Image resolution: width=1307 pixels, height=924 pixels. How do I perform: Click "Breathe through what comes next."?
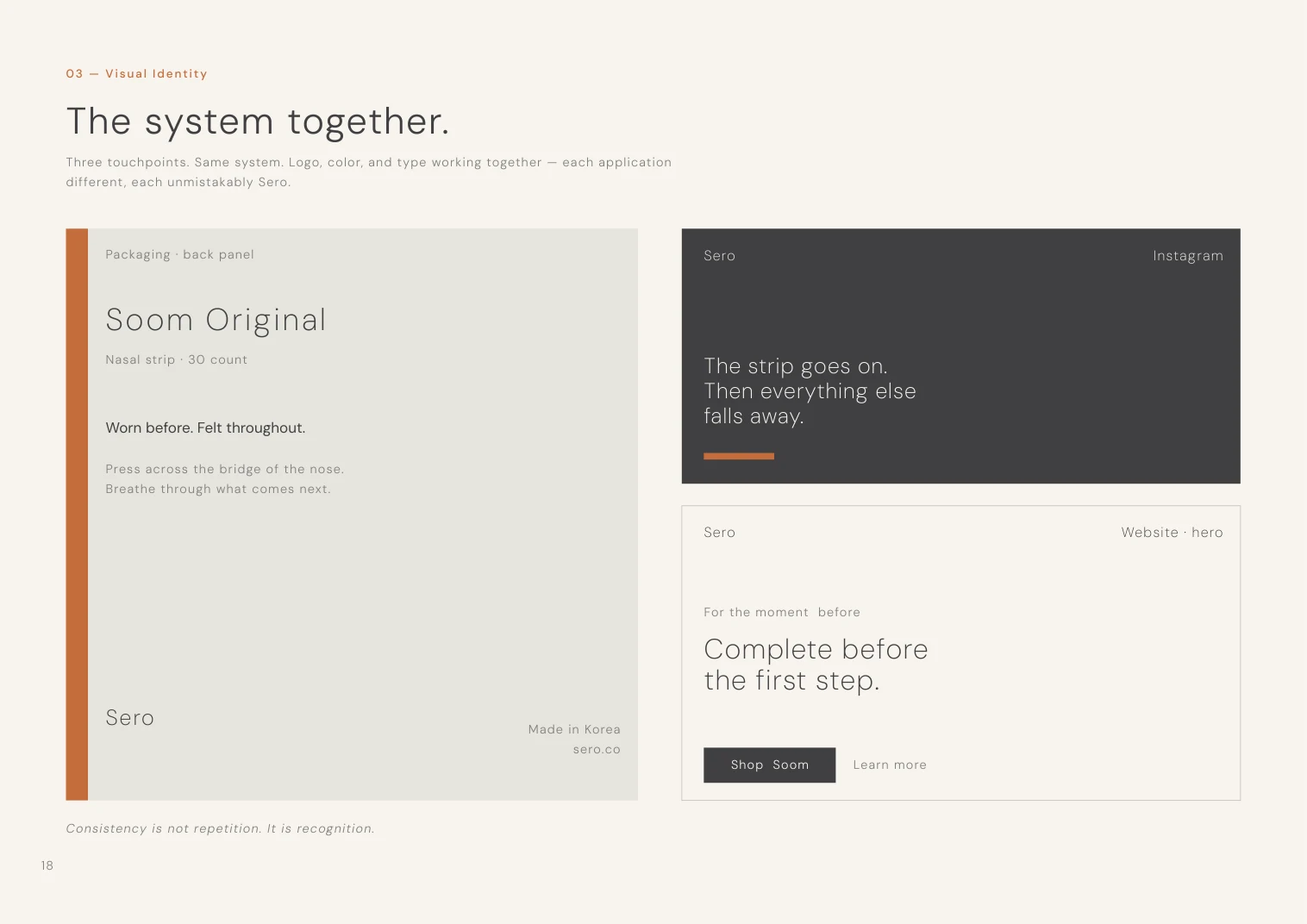tap(217, 489)
